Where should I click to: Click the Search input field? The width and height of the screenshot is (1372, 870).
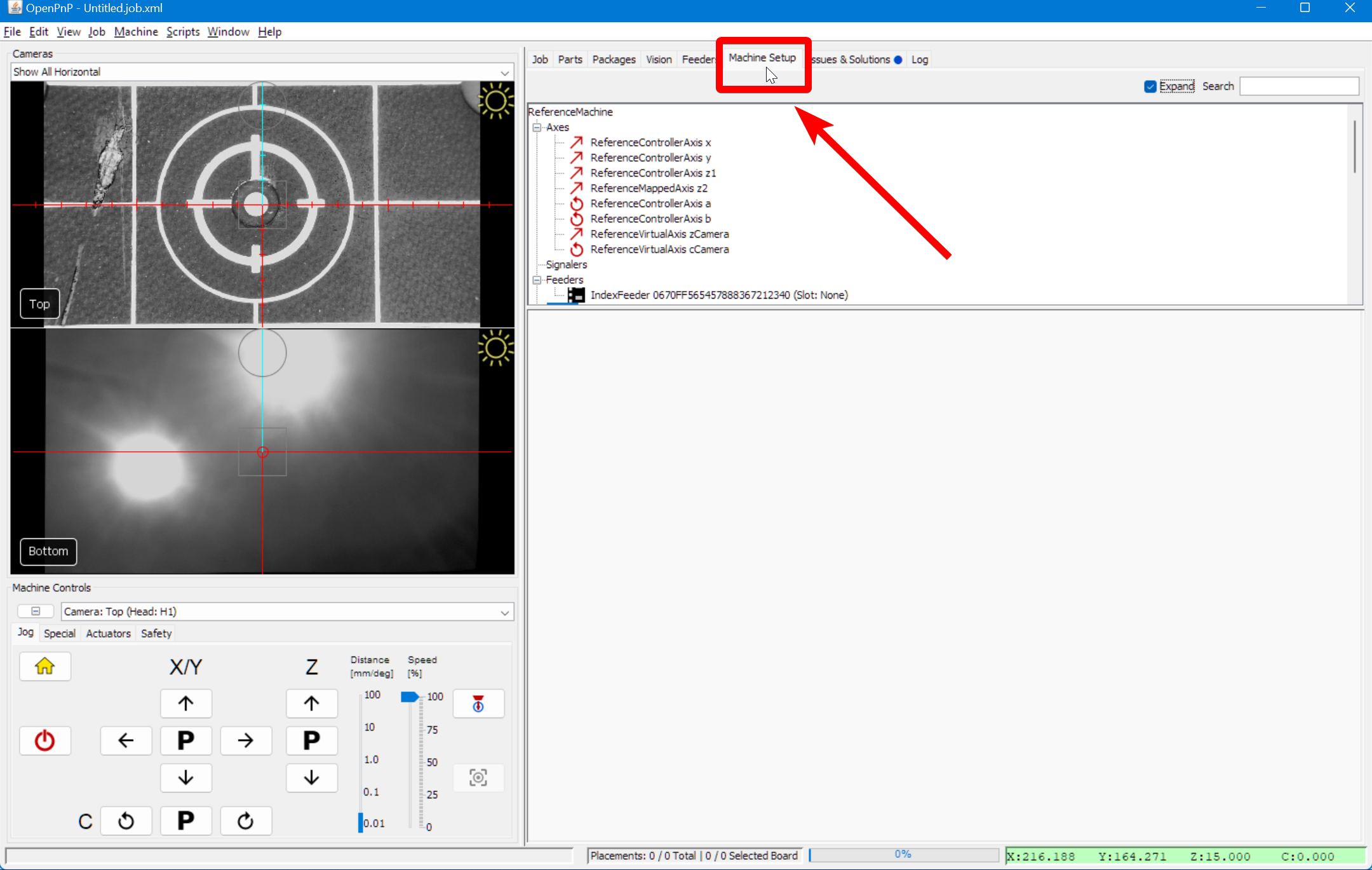[1299, 86]
